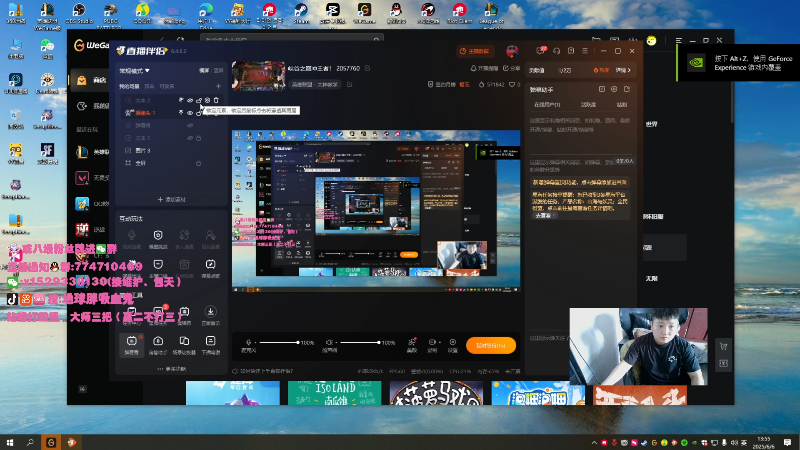
Task: Toggle visibility eye of 文本 2 source
Action: 190,101
